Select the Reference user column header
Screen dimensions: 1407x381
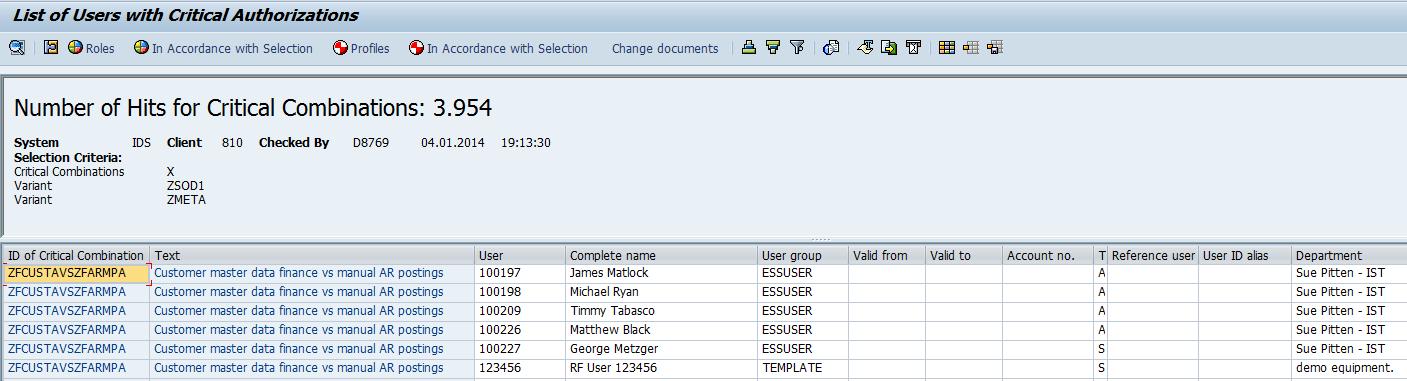(x=1153, y=255)
